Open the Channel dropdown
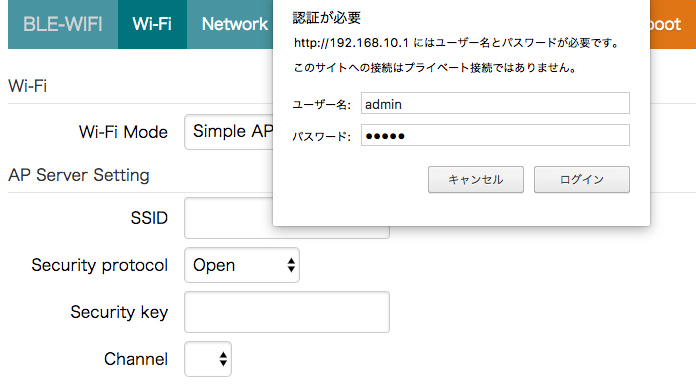This screenshot has height=384, width=696. [x=208, y=359]
